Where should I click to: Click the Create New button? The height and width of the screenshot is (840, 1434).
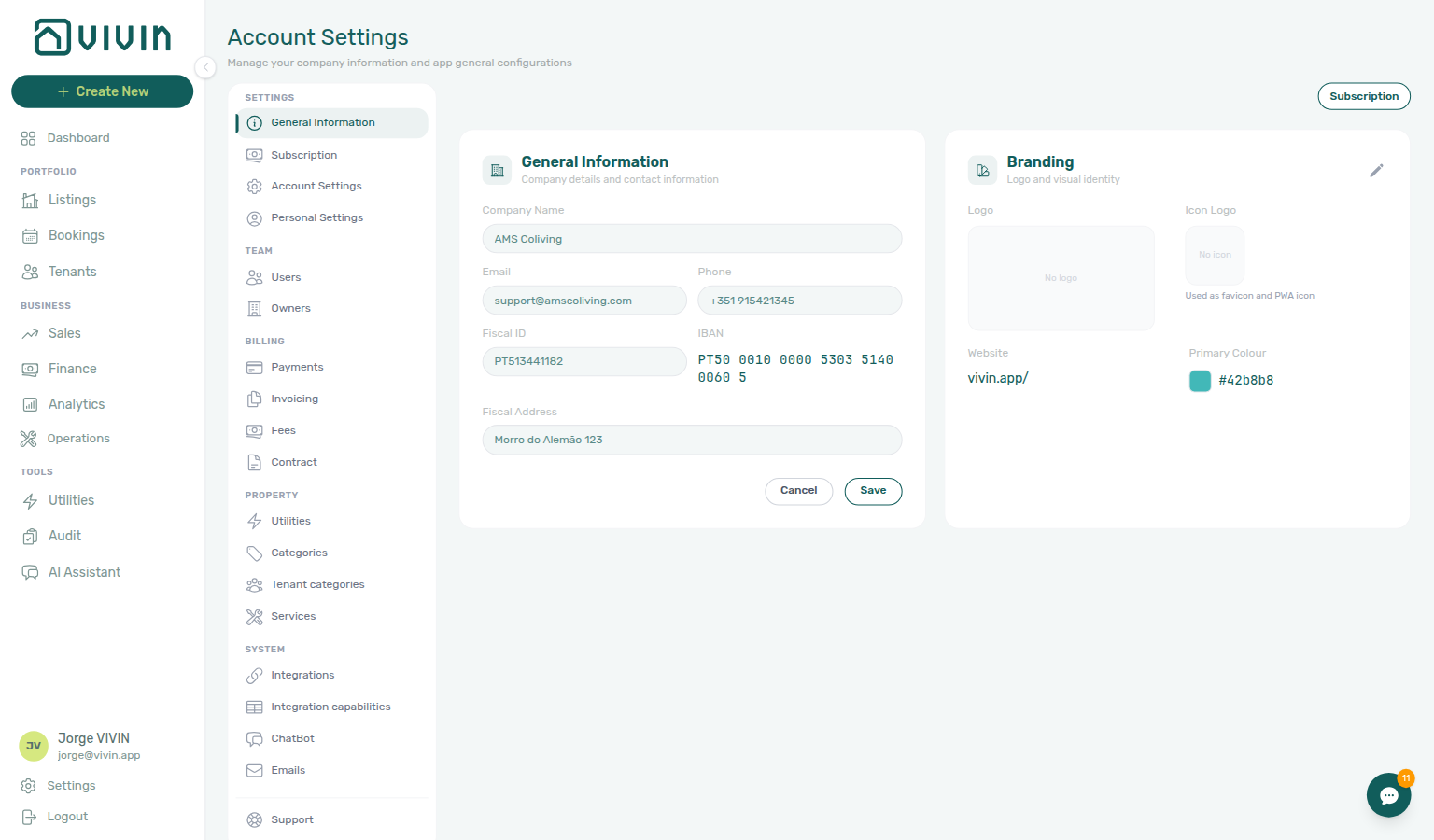103,91
